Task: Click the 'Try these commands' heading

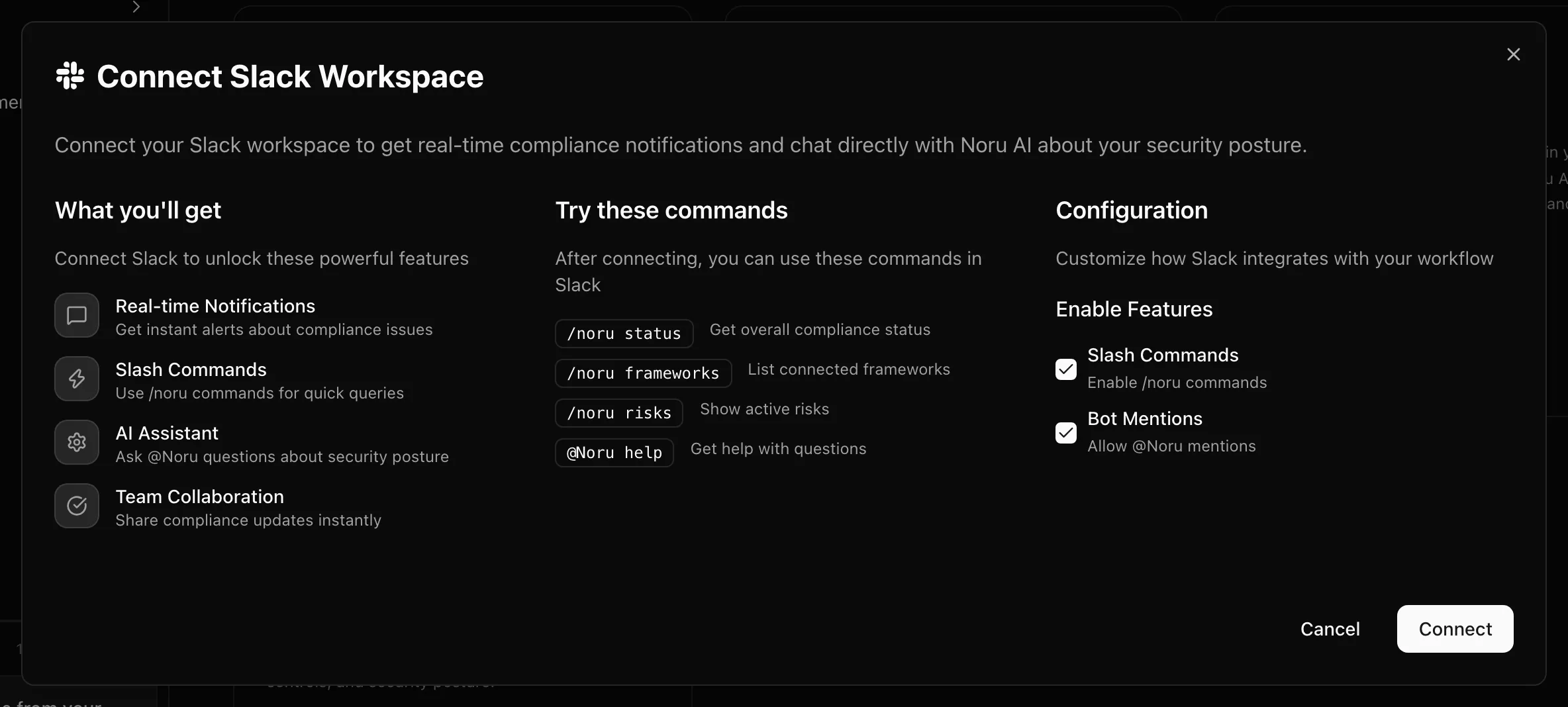Action: pyautogui.click(x=671, y=210)
